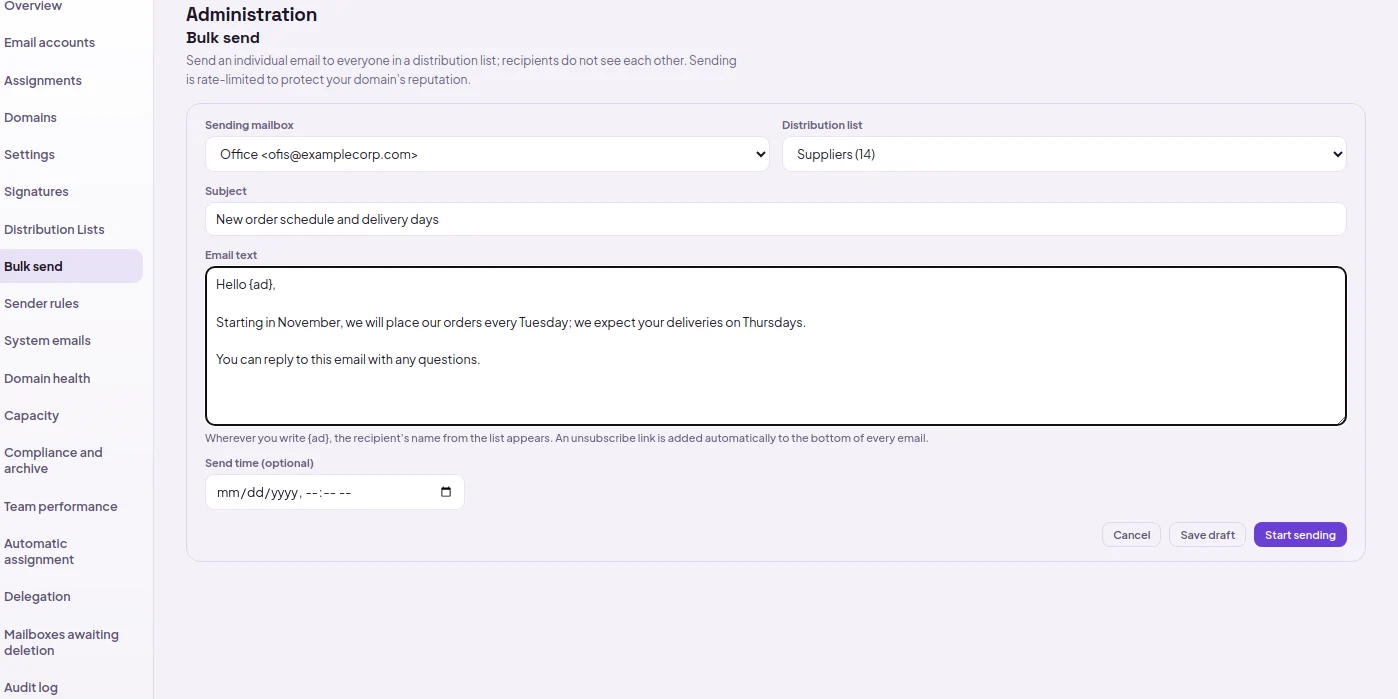Click the {ad} placeholder help text below textarea
Screen dimensions: 1398x699
(x=566, y=438)
